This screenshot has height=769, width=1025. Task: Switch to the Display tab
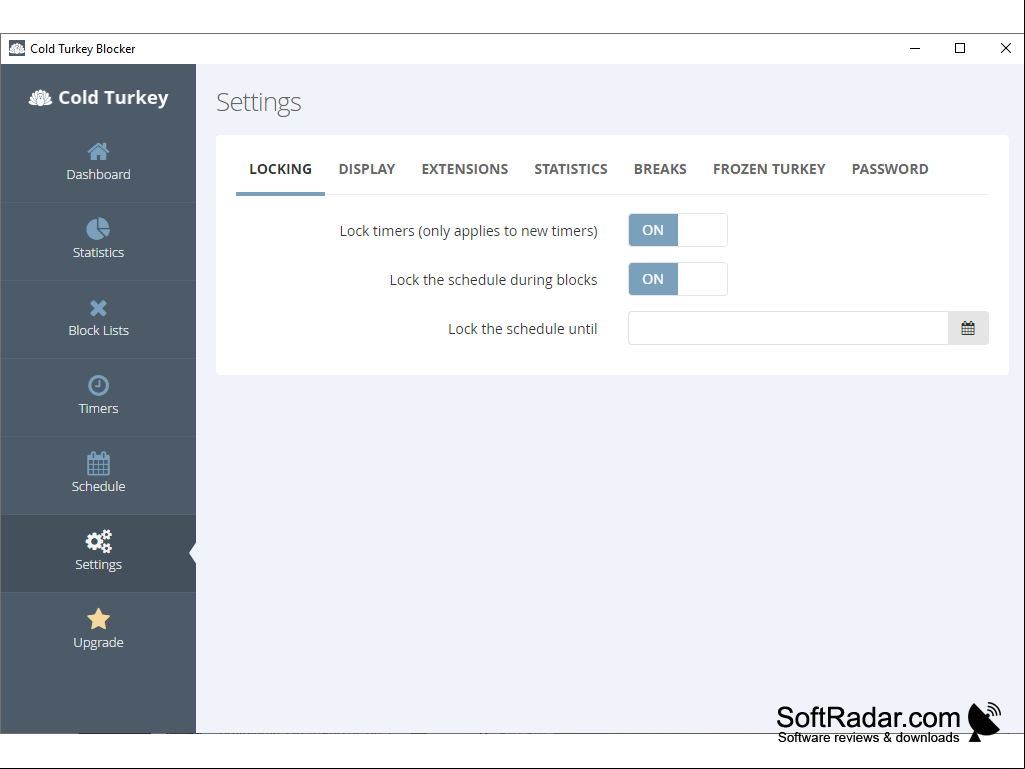click(367, 169)
